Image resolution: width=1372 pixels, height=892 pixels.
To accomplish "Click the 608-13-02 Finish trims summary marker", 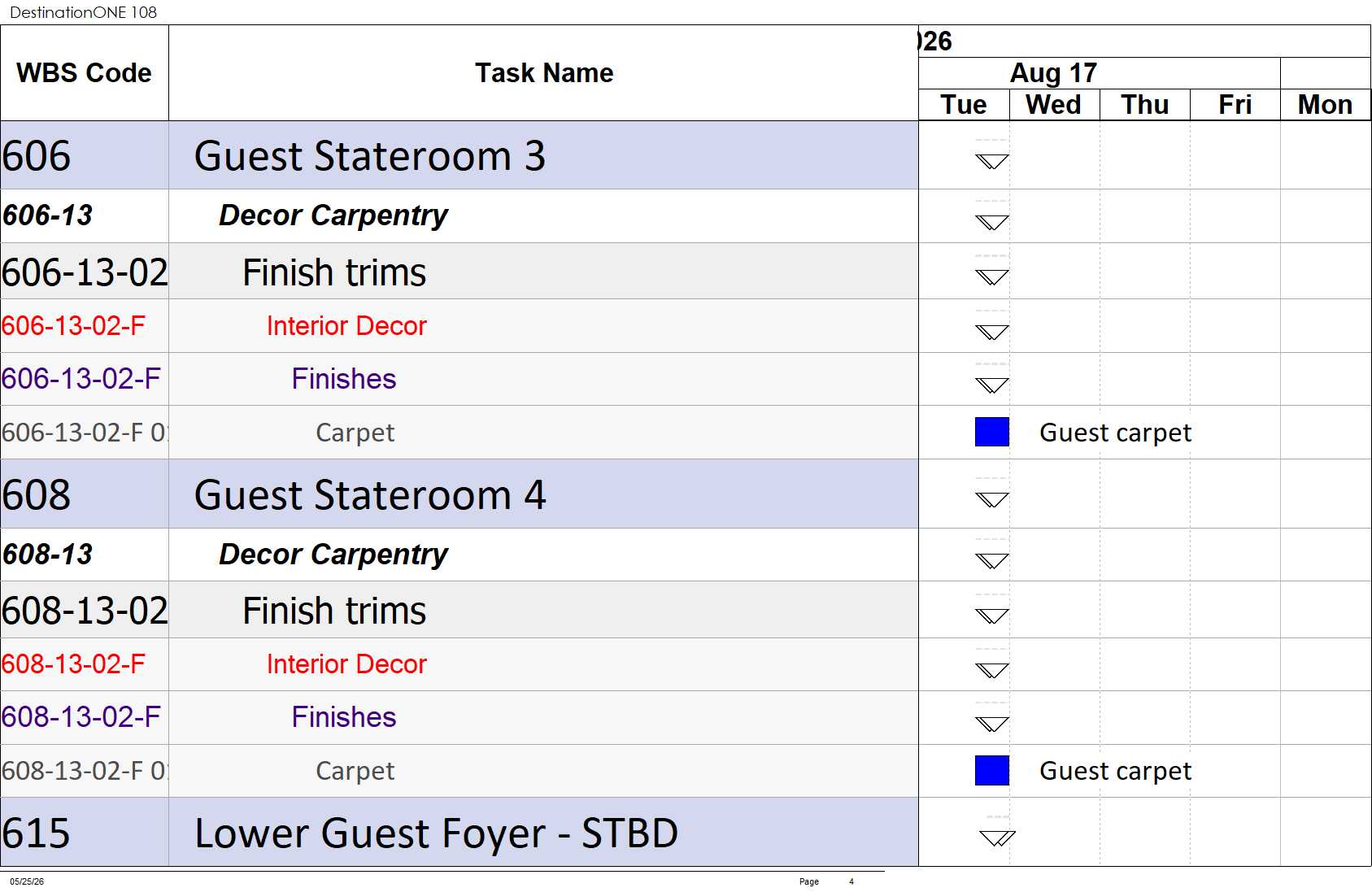I will [x=991, y=616].
